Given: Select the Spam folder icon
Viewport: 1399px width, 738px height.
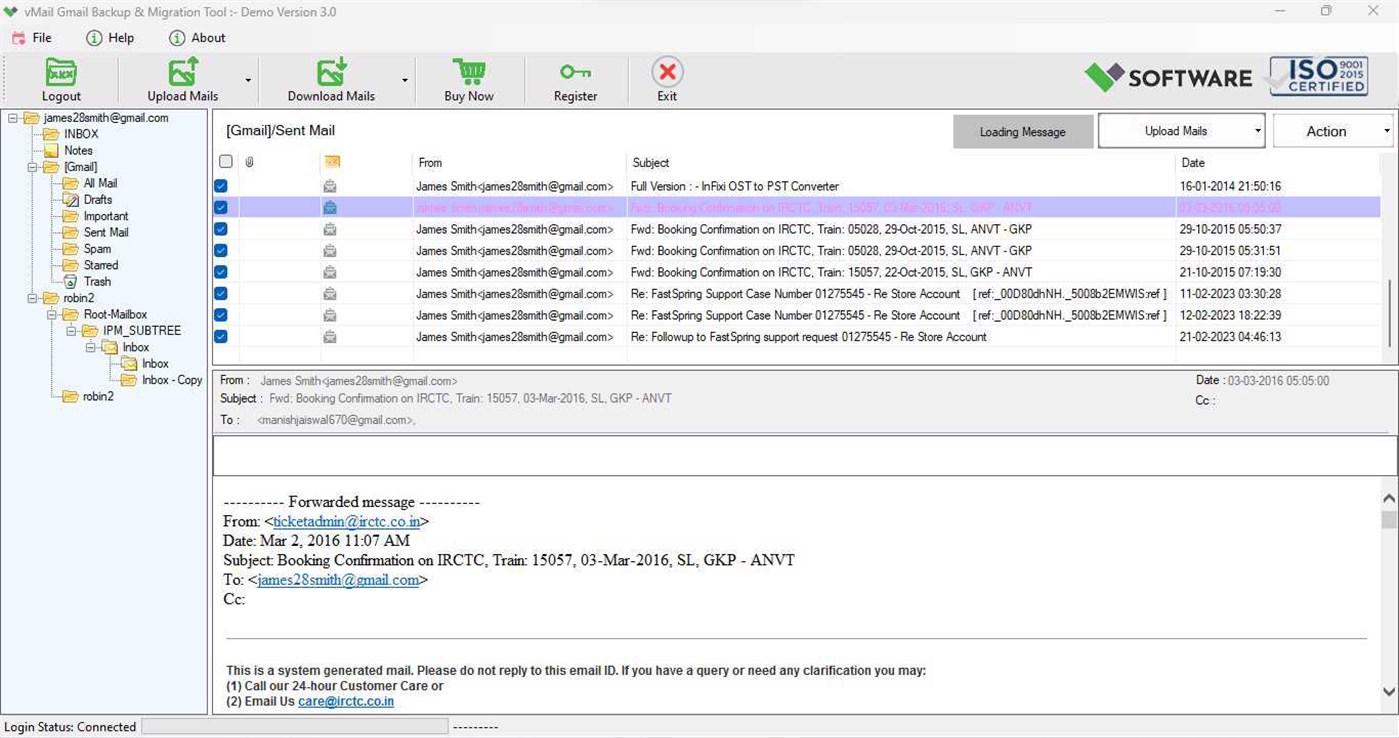Looking at the screenshot, I should [x=70, y=248].
